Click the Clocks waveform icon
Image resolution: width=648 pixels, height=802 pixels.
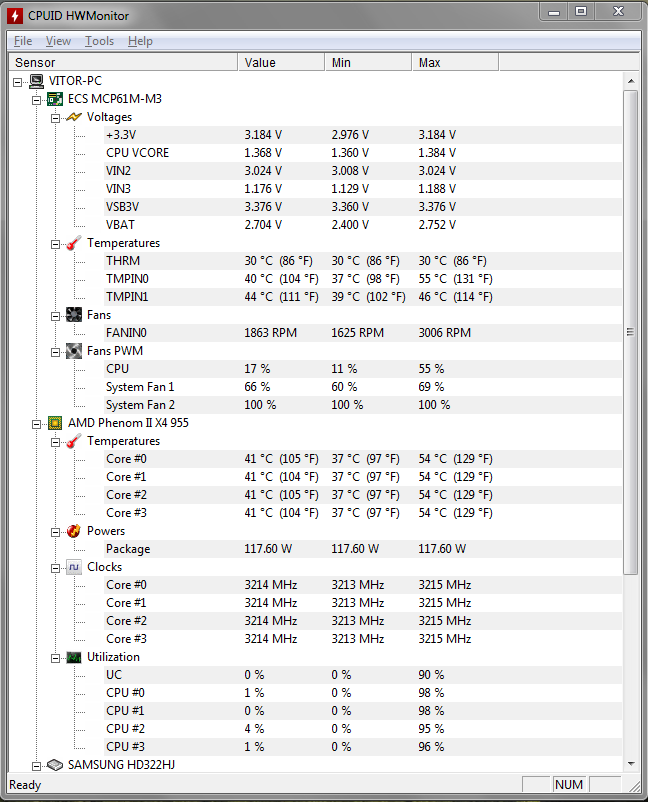74,567
